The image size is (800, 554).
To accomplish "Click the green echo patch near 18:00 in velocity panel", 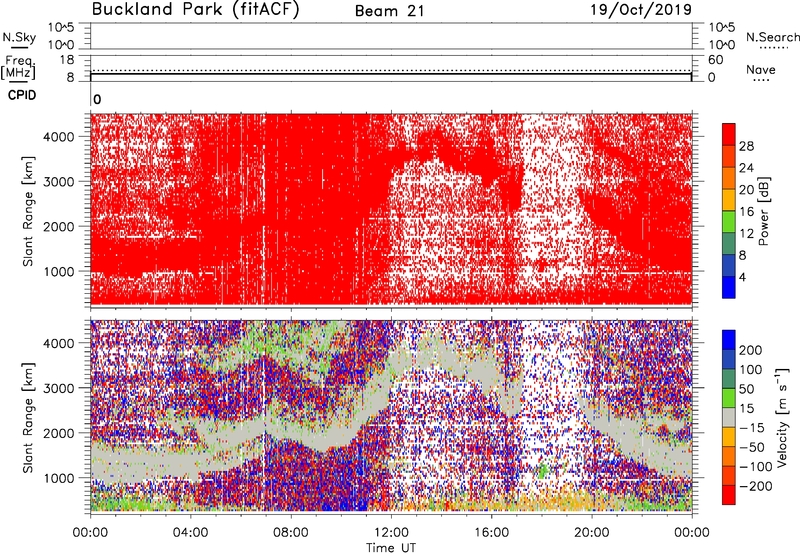I will point(542,470).
